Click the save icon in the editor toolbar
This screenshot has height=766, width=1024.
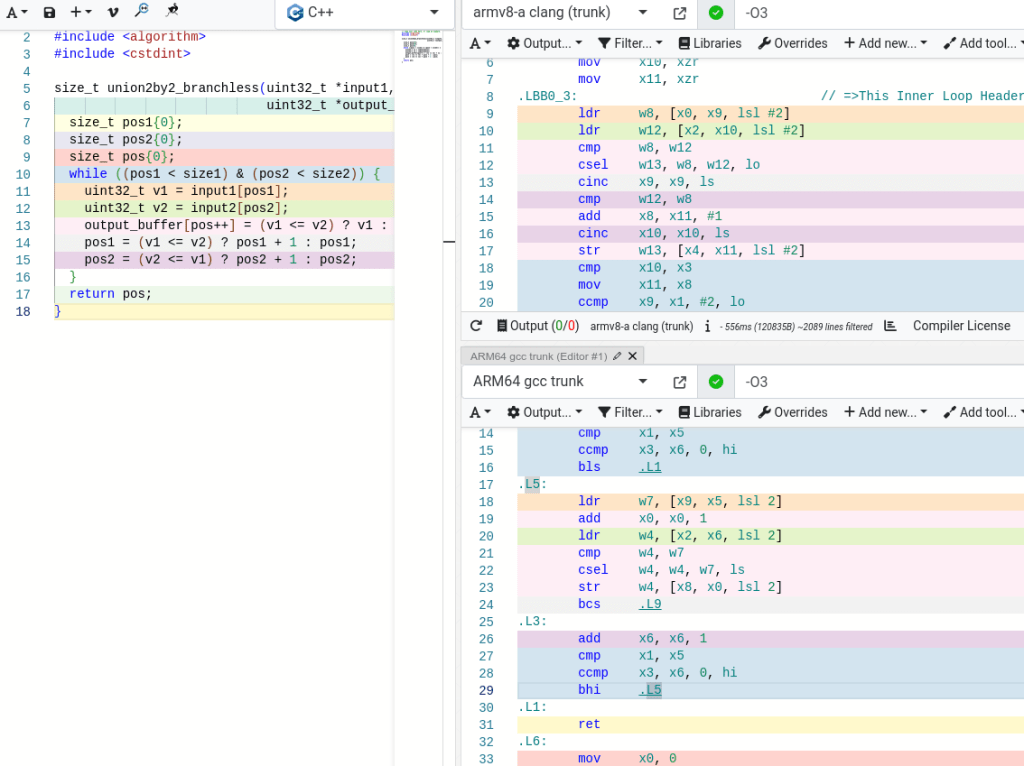(49, 12)
